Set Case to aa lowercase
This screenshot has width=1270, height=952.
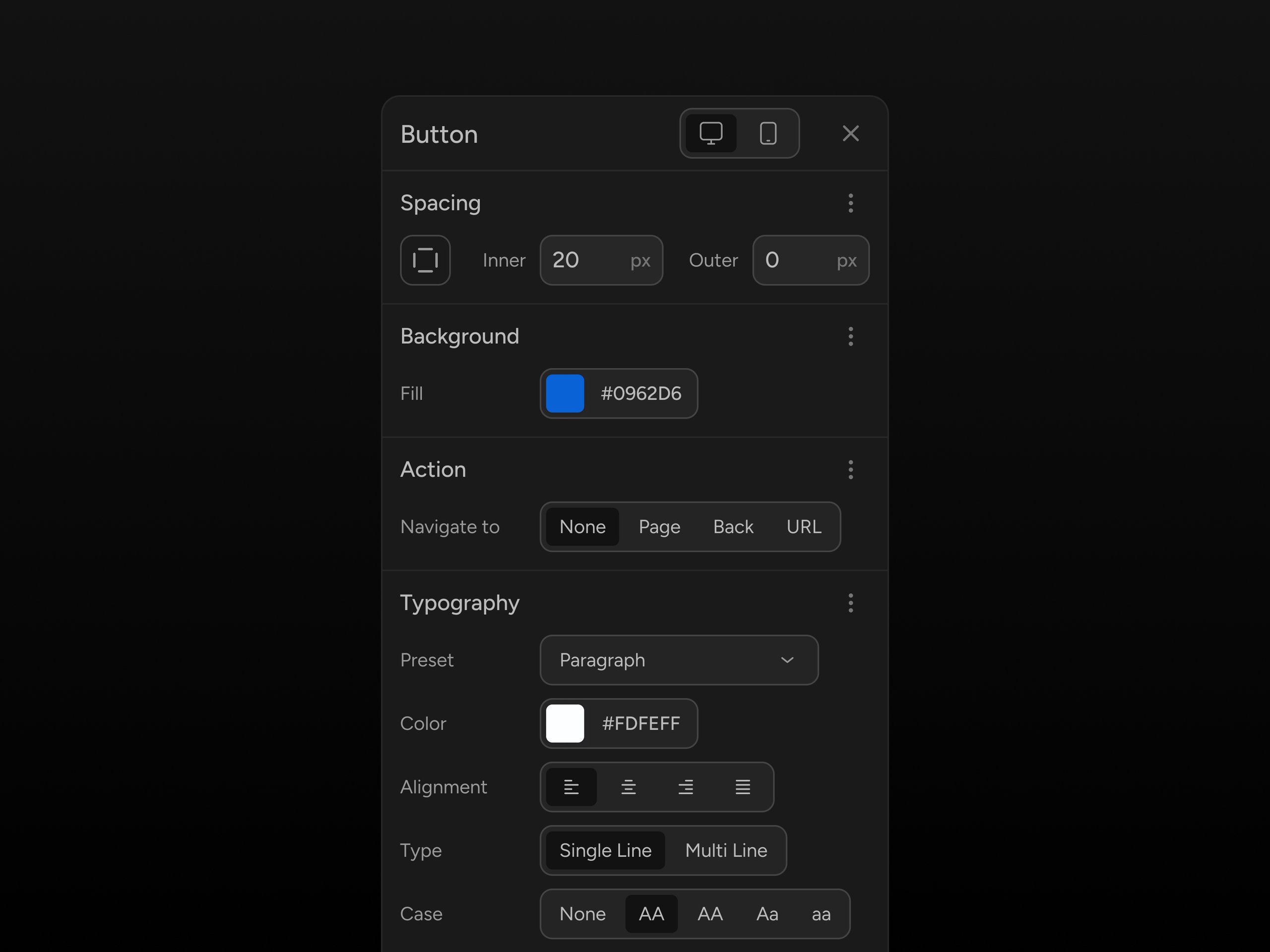pos(821,914)
